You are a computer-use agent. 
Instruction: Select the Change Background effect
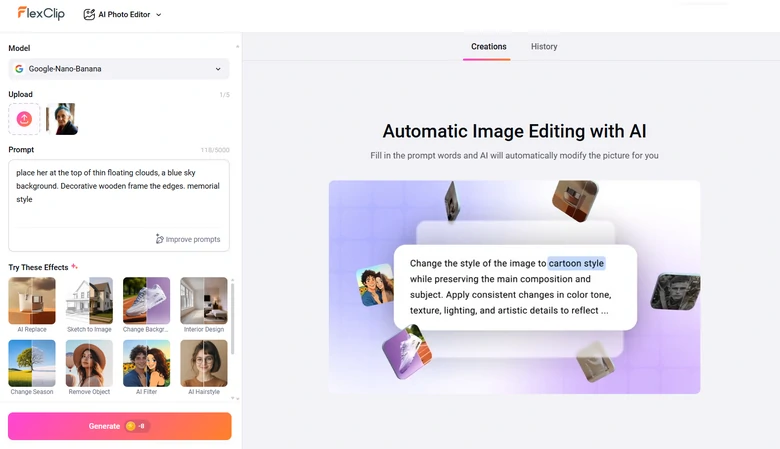click(x=146, y=301)
